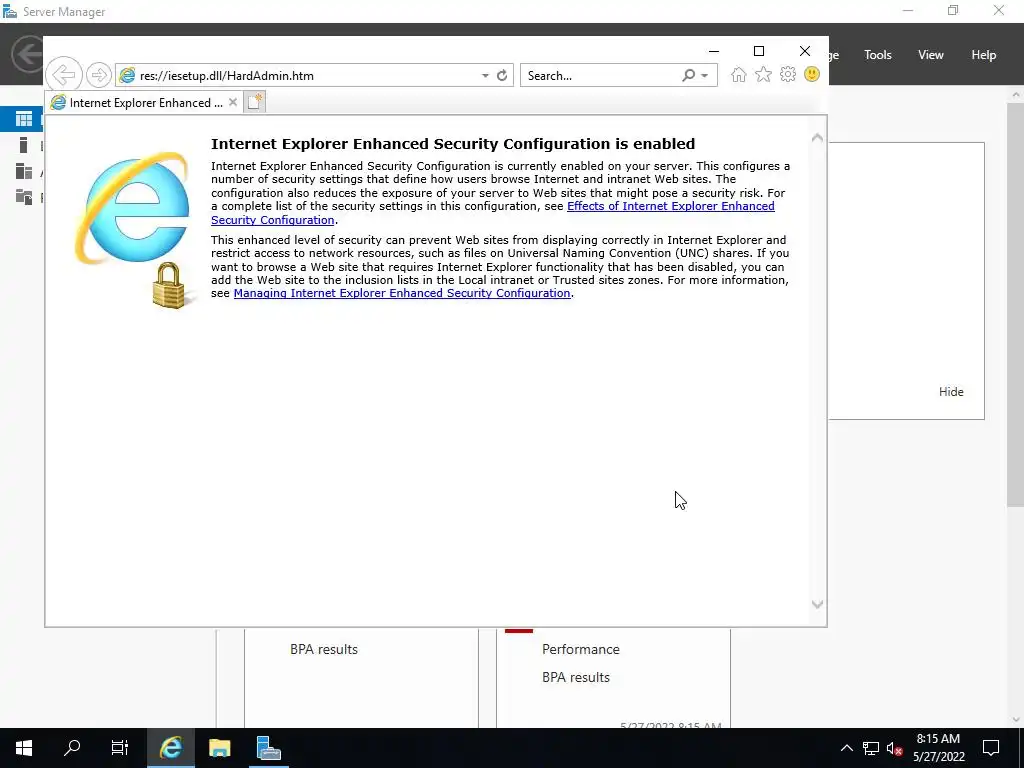
Task: Open Server Manager Tools menu
Action: click(878, 55)
